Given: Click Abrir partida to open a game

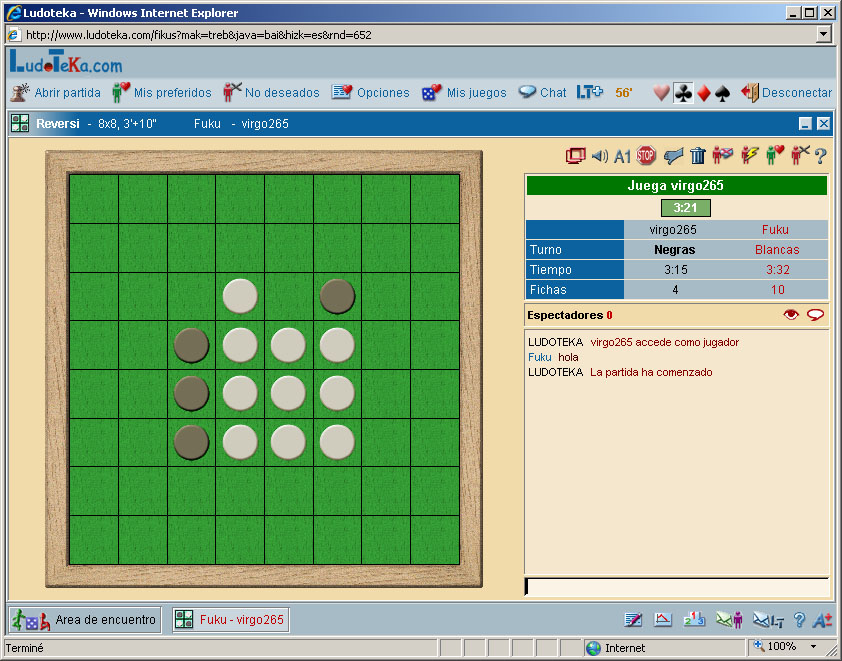Looking at the screenshot, I should pyautogui.click(x=56, y=93).
